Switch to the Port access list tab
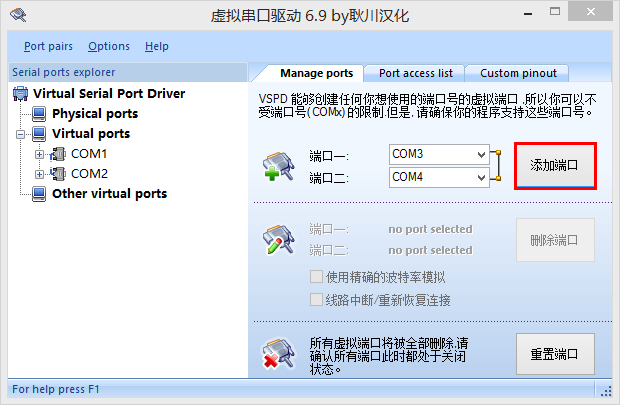The image size is (620, 405). (416, 74)
